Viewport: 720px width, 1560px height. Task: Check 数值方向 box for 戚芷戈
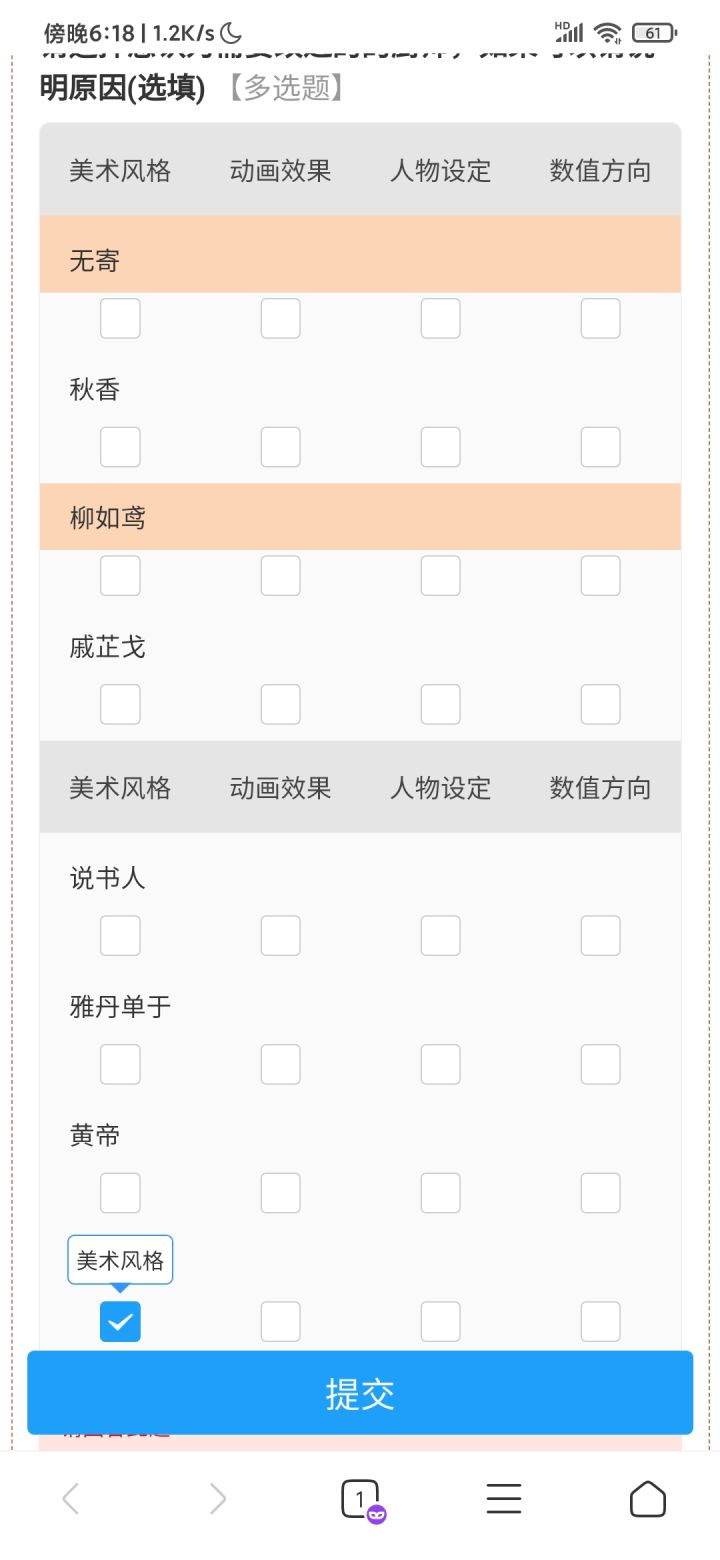click(x=600, y=704)
